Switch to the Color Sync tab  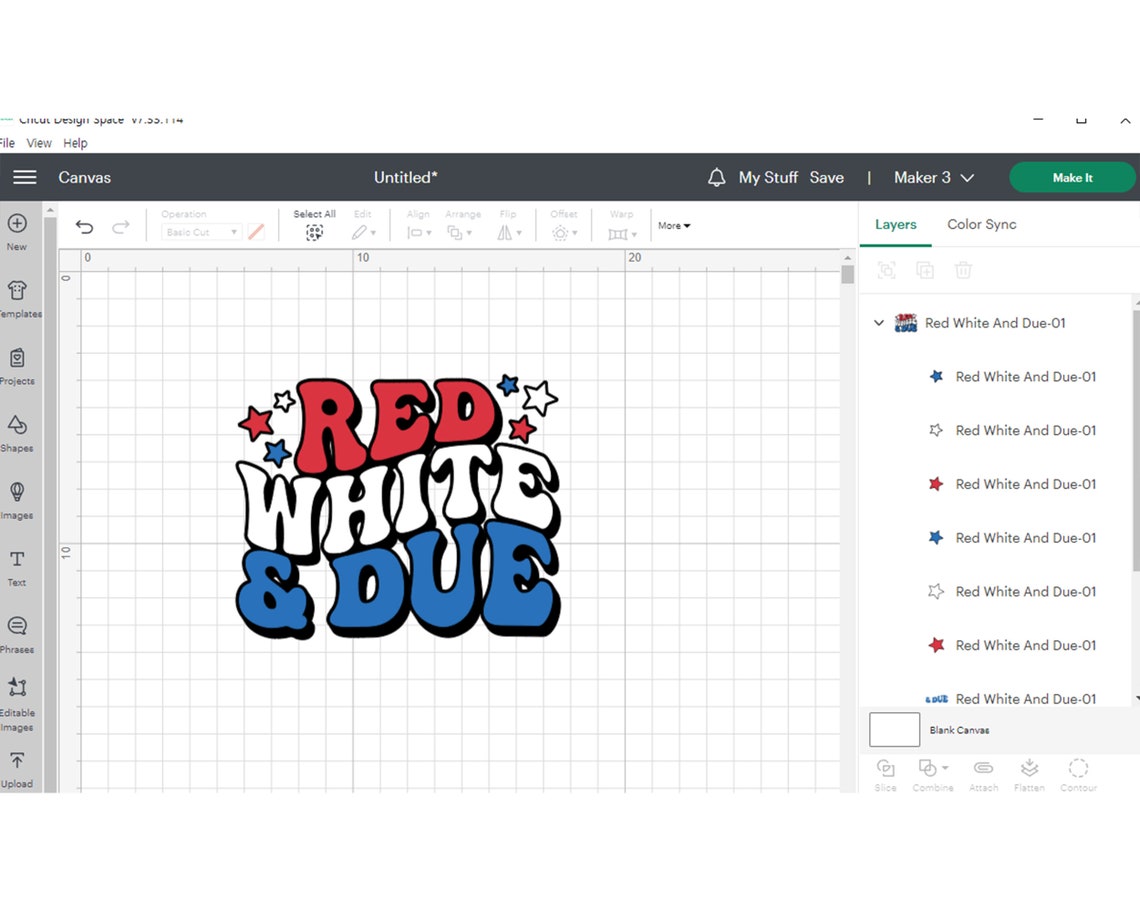[982, 224]
